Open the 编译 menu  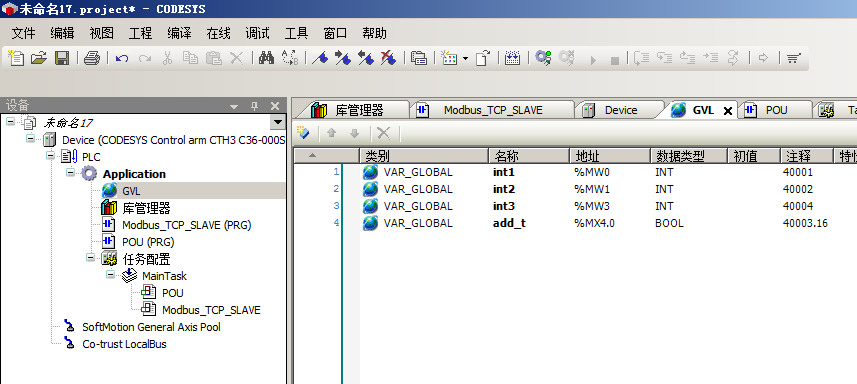[x=179, y=33]
